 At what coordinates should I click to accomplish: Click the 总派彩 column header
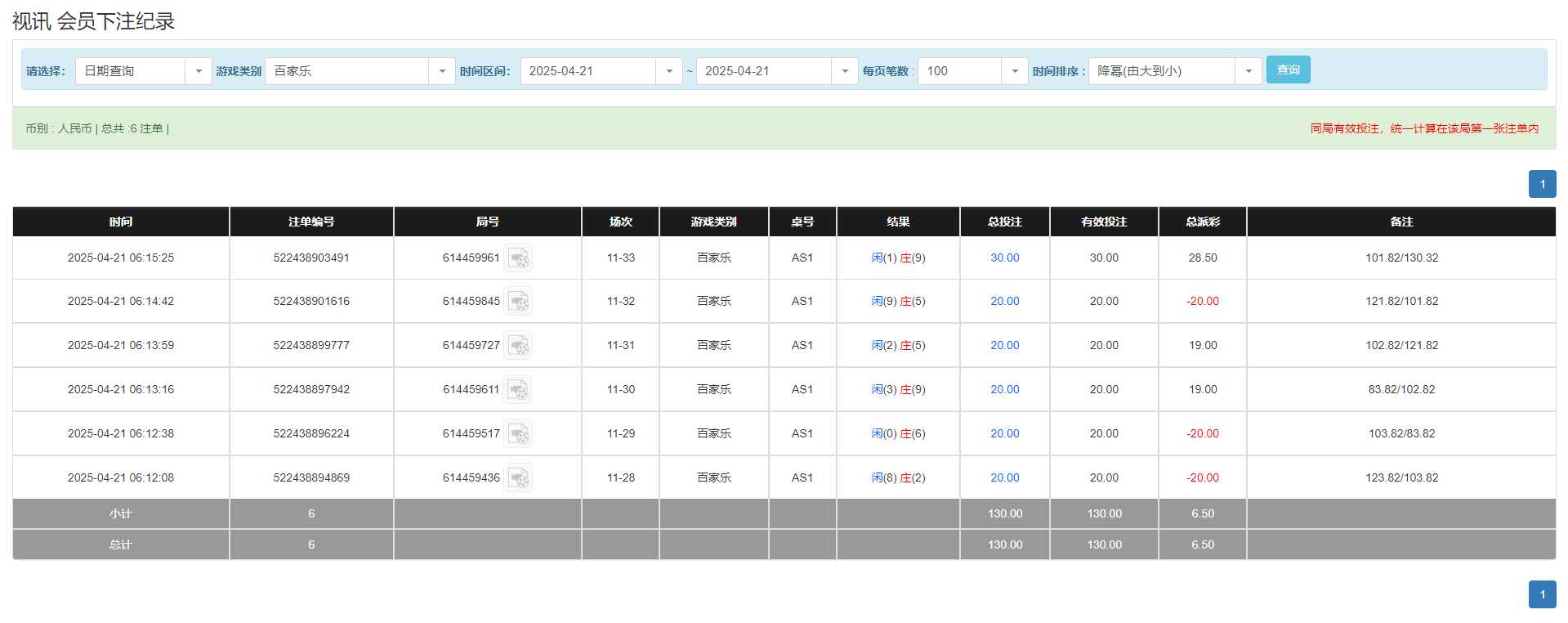pyautogui.click(x=1202, y=222)
